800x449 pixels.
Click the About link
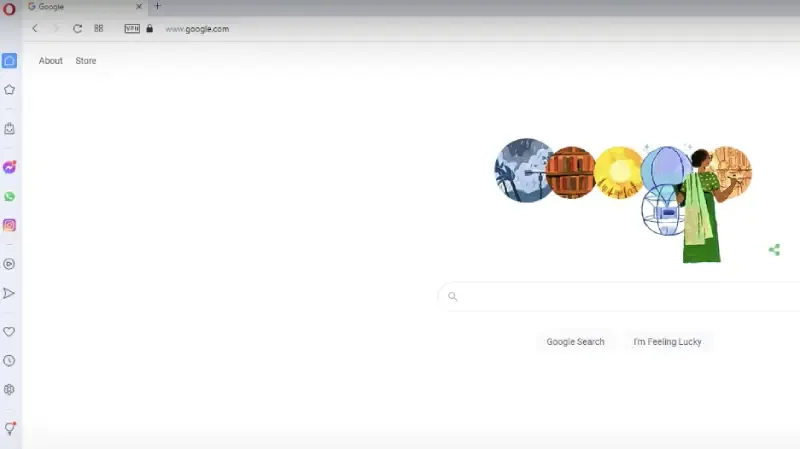click(x=51, y=61)
